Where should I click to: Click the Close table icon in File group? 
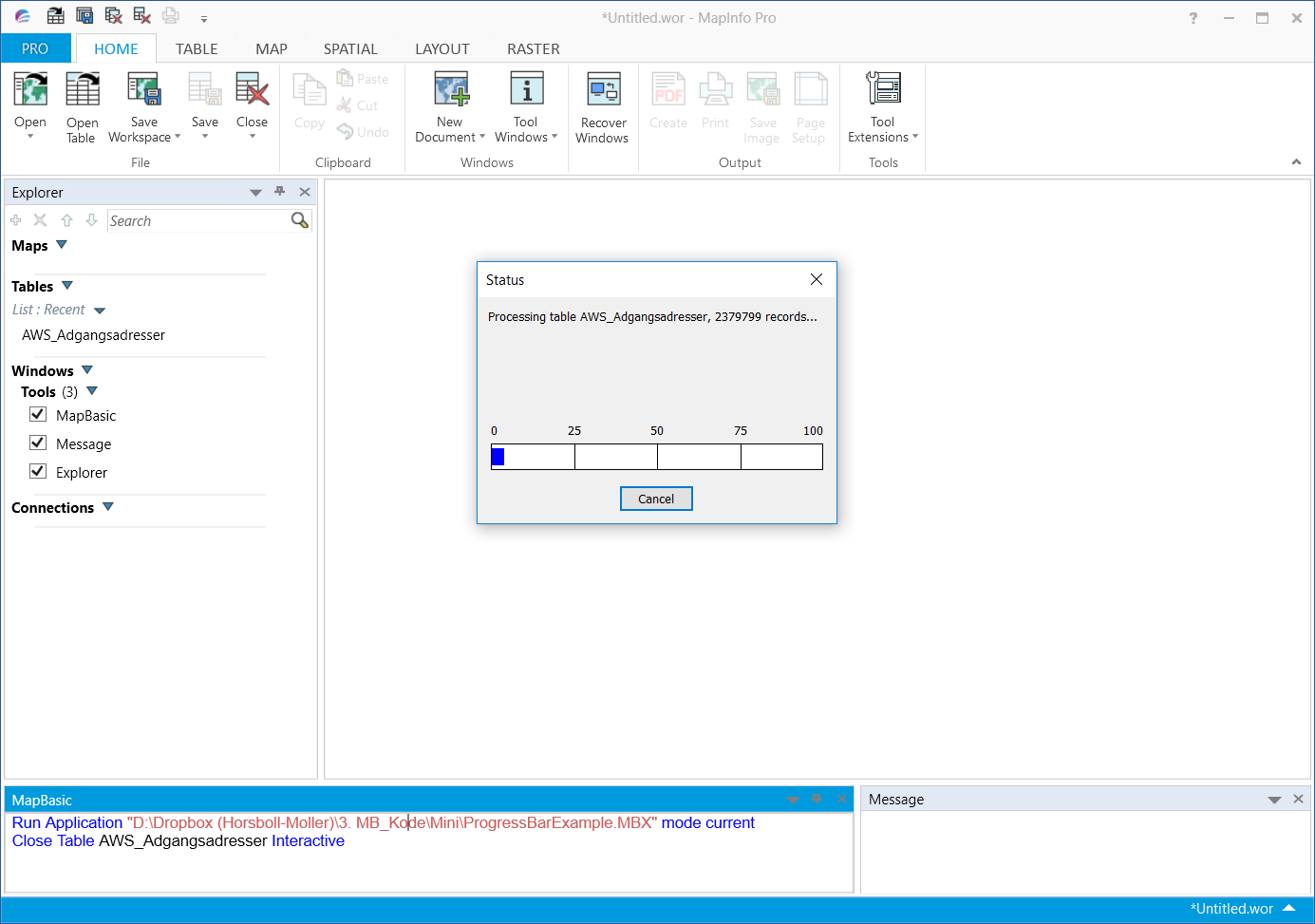point(252,100)
